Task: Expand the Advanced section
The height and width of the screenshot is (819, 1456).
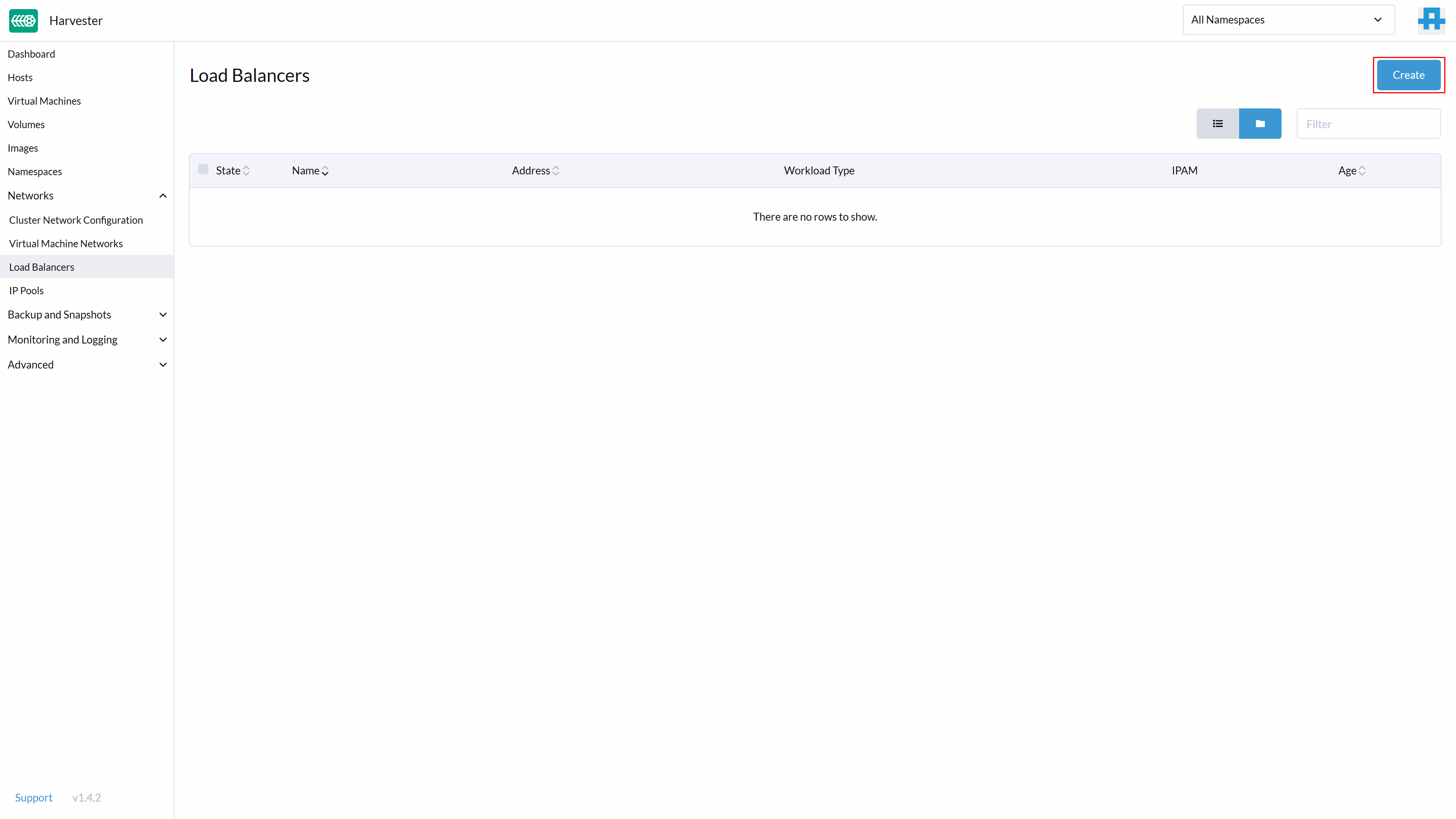Action: (163, 364)
